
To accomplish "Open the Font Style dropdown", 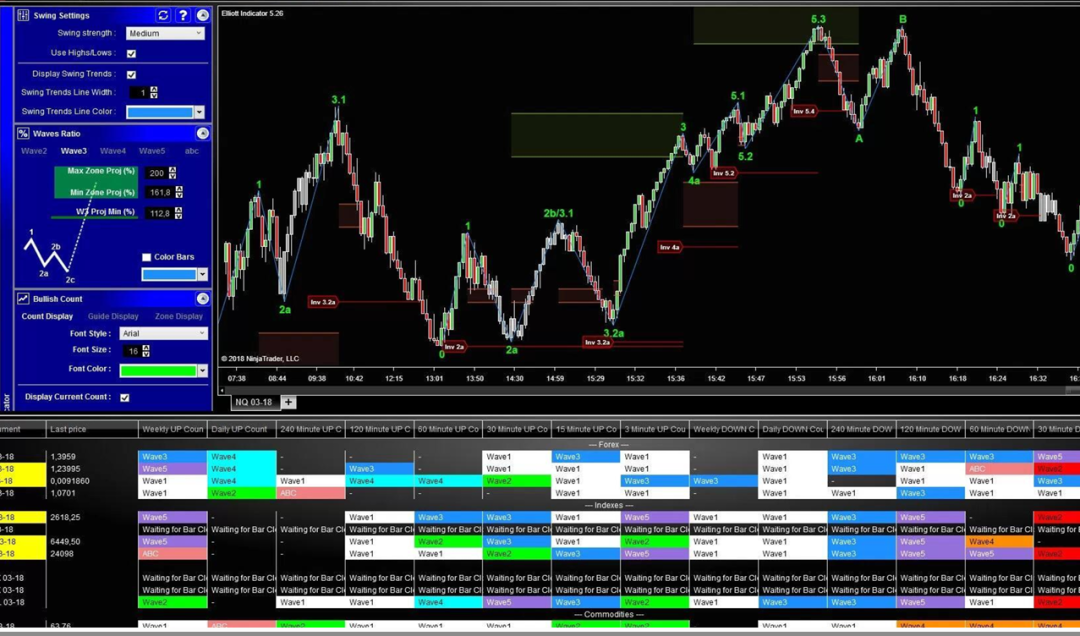I will pyautogui.click(x=163, y=334).
